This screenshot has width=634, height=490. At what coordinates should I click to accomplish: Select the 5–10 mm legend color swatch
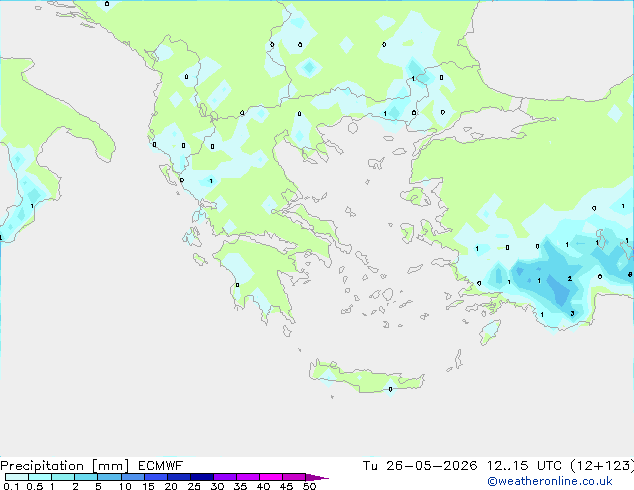coord(109,477)
